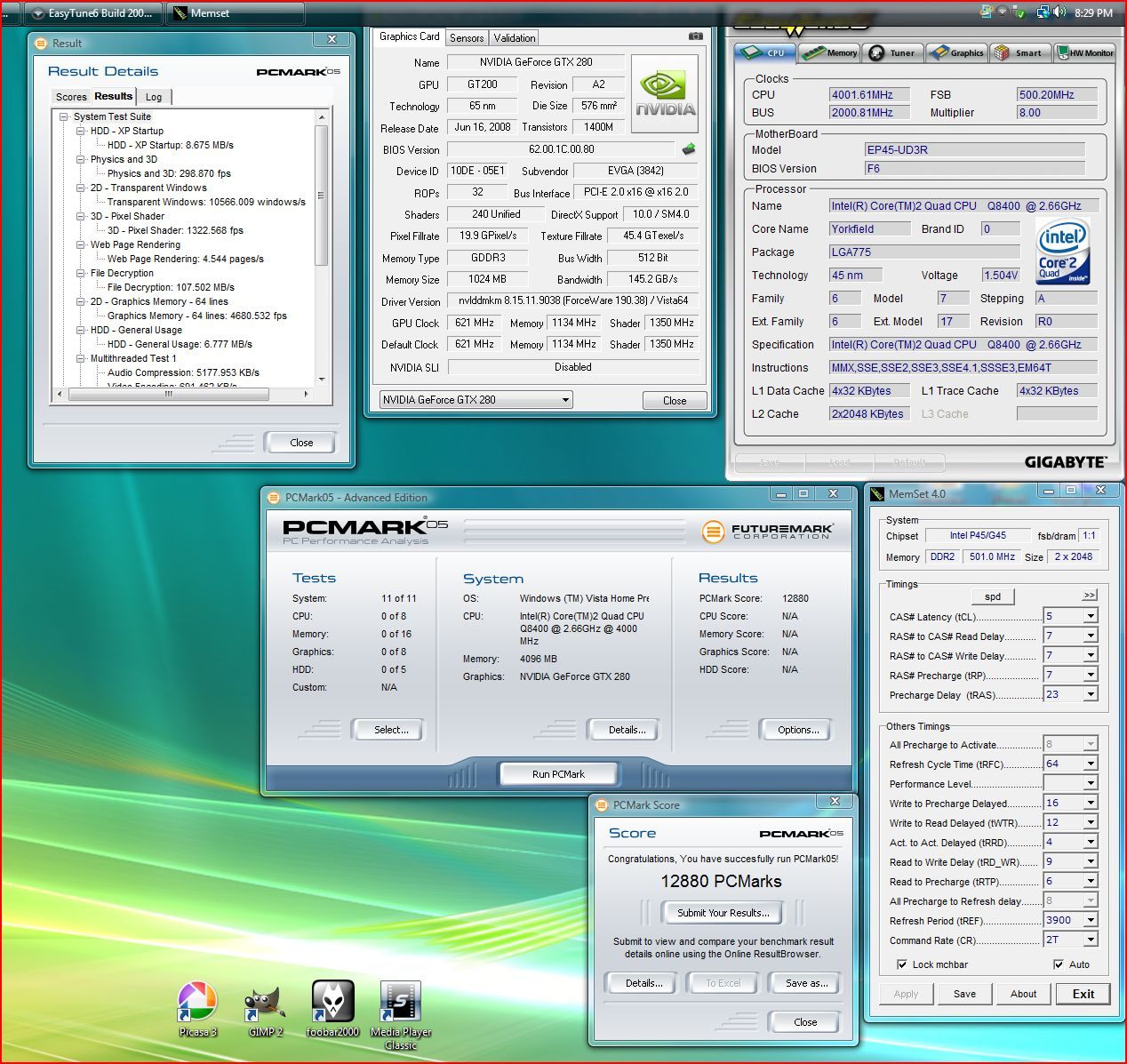Click Run PCMark button

(x=558, y=773)
